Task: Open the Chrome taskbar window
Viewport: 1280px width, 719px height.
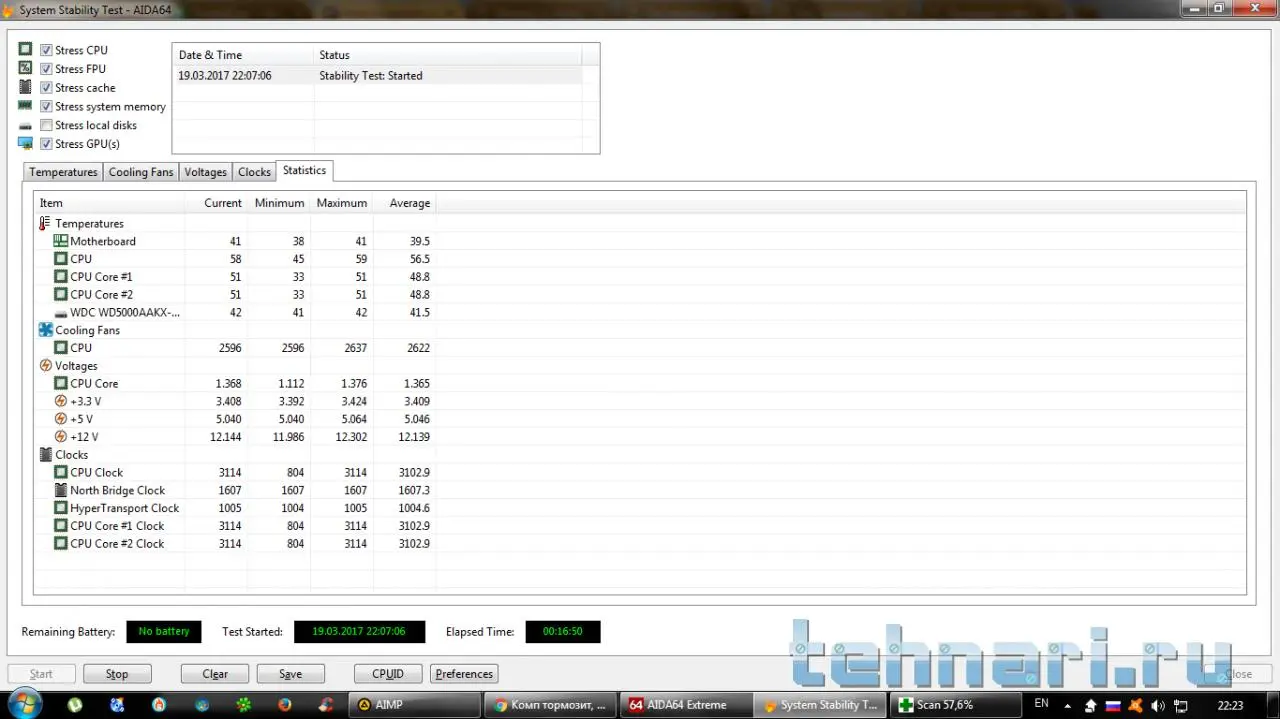Action: [x=550, y=705]
